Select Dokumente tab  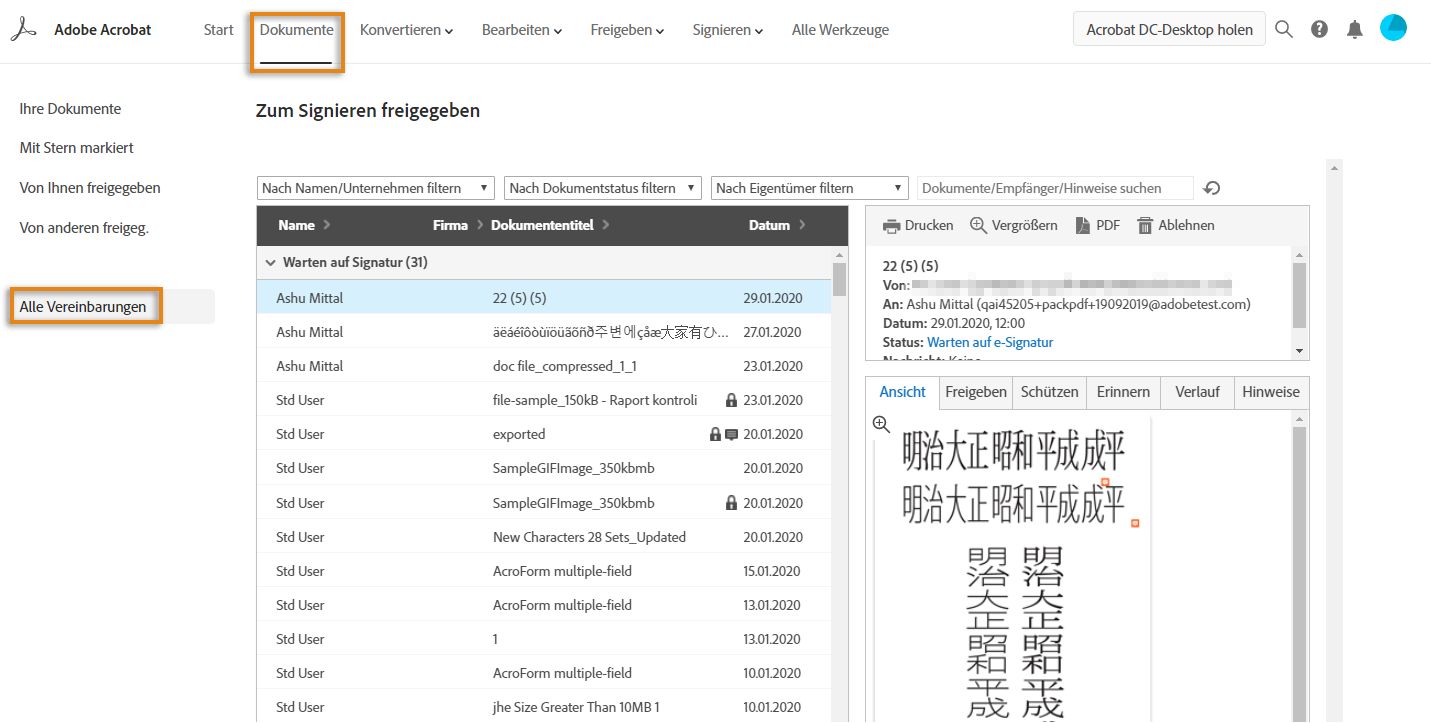[296, 30]
